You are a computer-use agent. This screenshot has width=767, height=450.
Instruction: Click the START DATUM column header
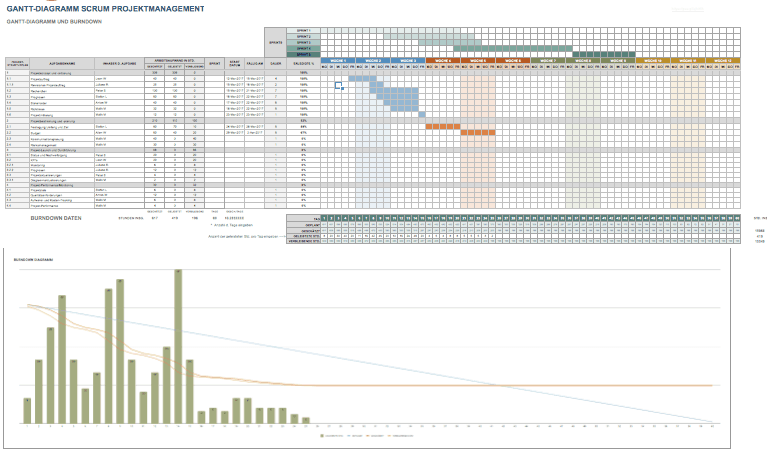pos(233,62)
